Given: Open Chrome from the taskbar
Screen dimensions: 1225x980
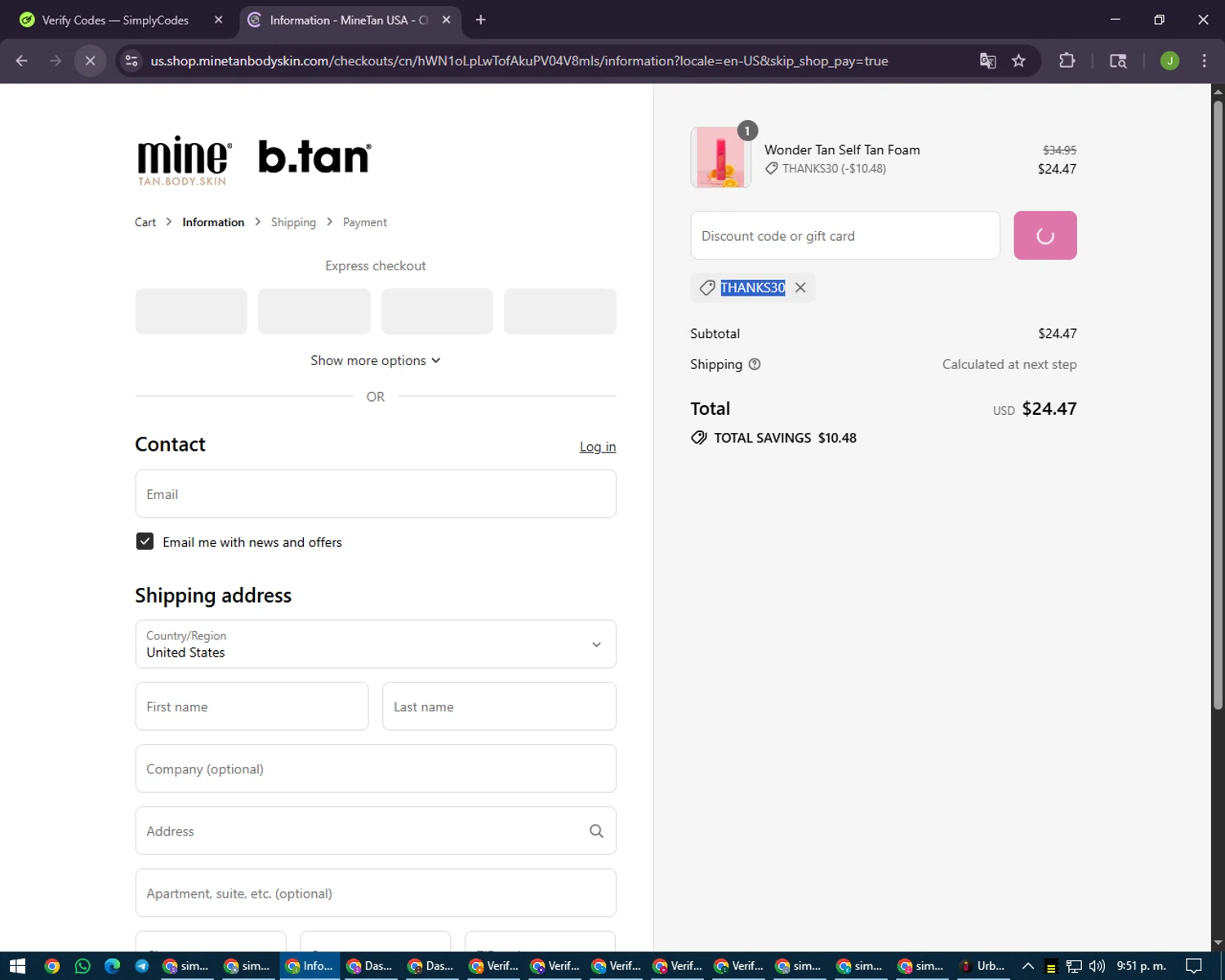Looking at the screenshot, I should point(52,966).
